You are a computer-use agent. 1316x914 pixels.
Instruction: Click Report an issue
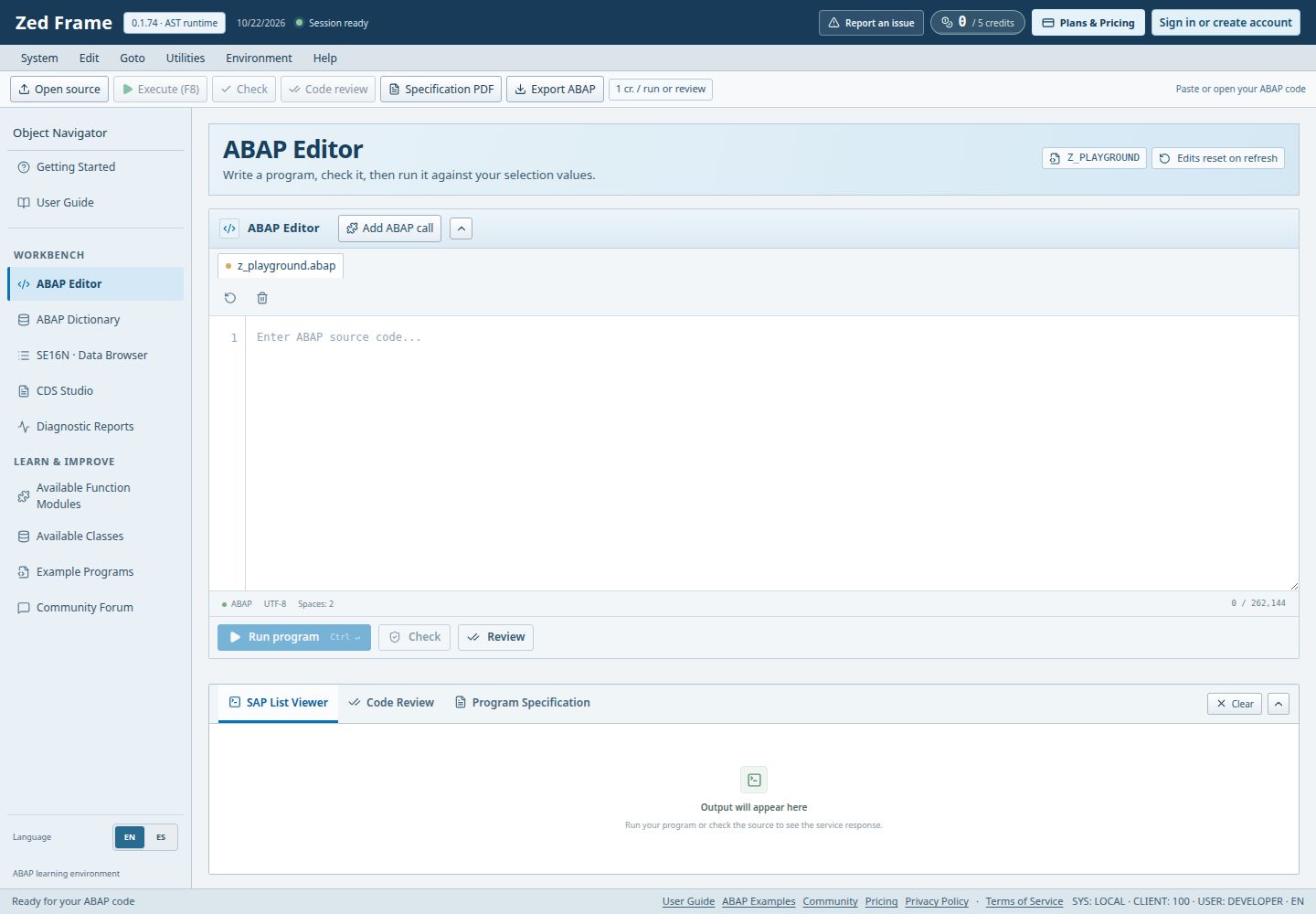pyautogui.click(x=871, y=23)
